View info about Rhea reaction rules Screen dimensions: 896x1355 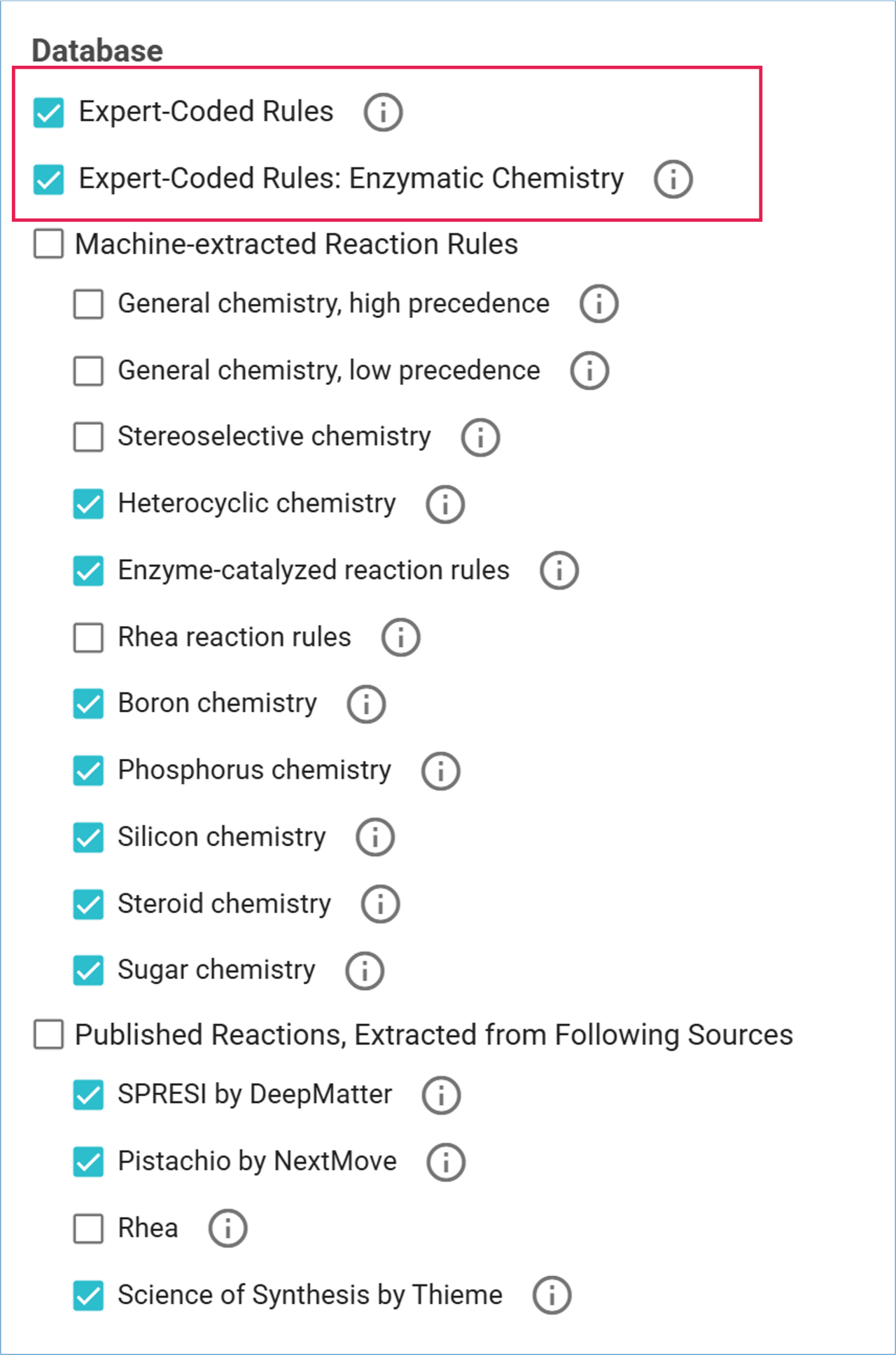(x=400, y=637)
